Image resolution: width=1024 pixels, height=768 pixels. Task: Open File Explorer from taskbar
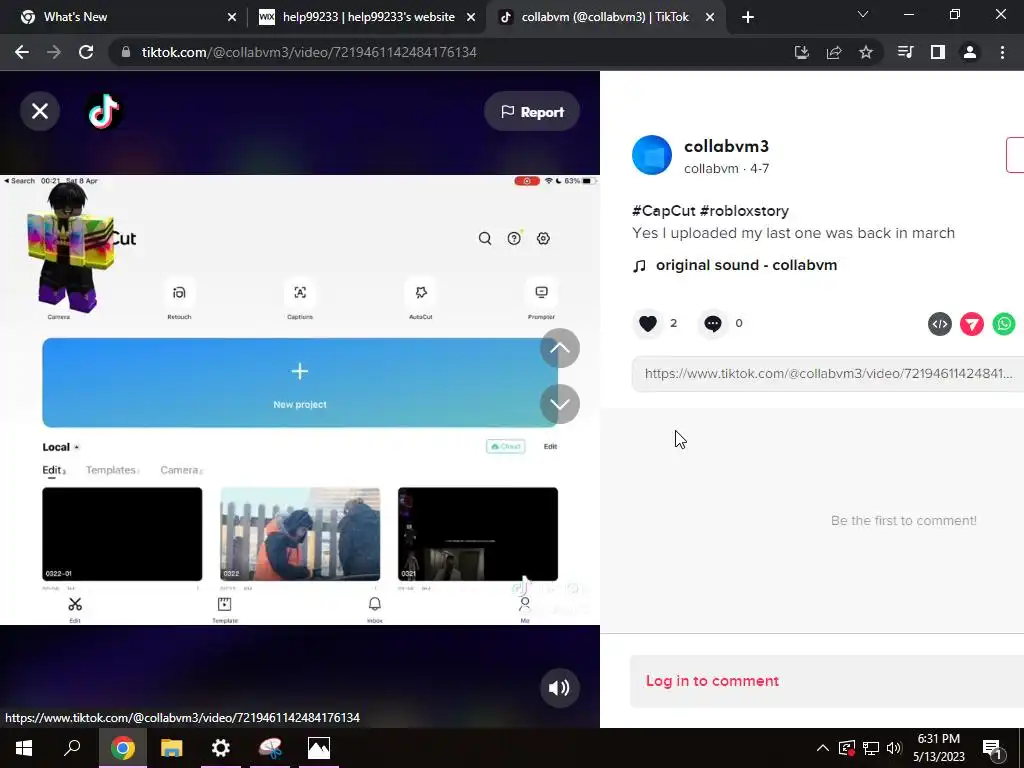tap(172, 748)
